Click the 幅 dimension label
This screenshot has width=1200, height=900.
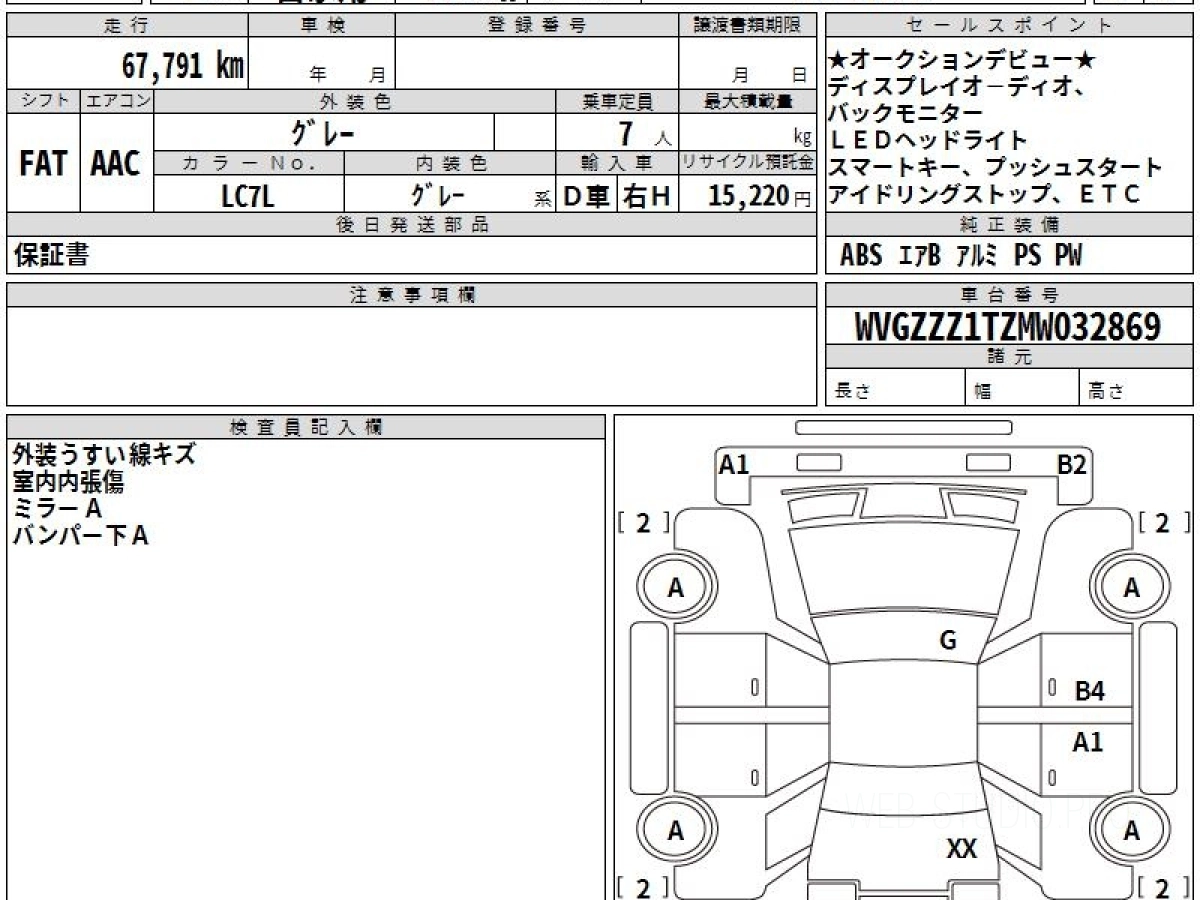pyautogui.click(x=983, y=392)
